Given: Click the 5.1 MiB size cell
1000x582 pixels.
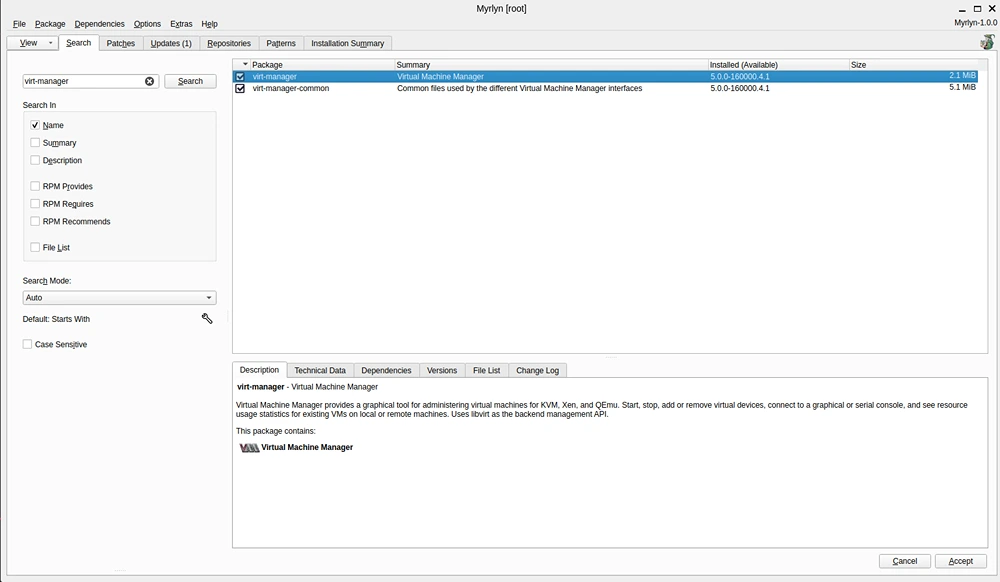Looking at the screenshot, I should point(962,87).
